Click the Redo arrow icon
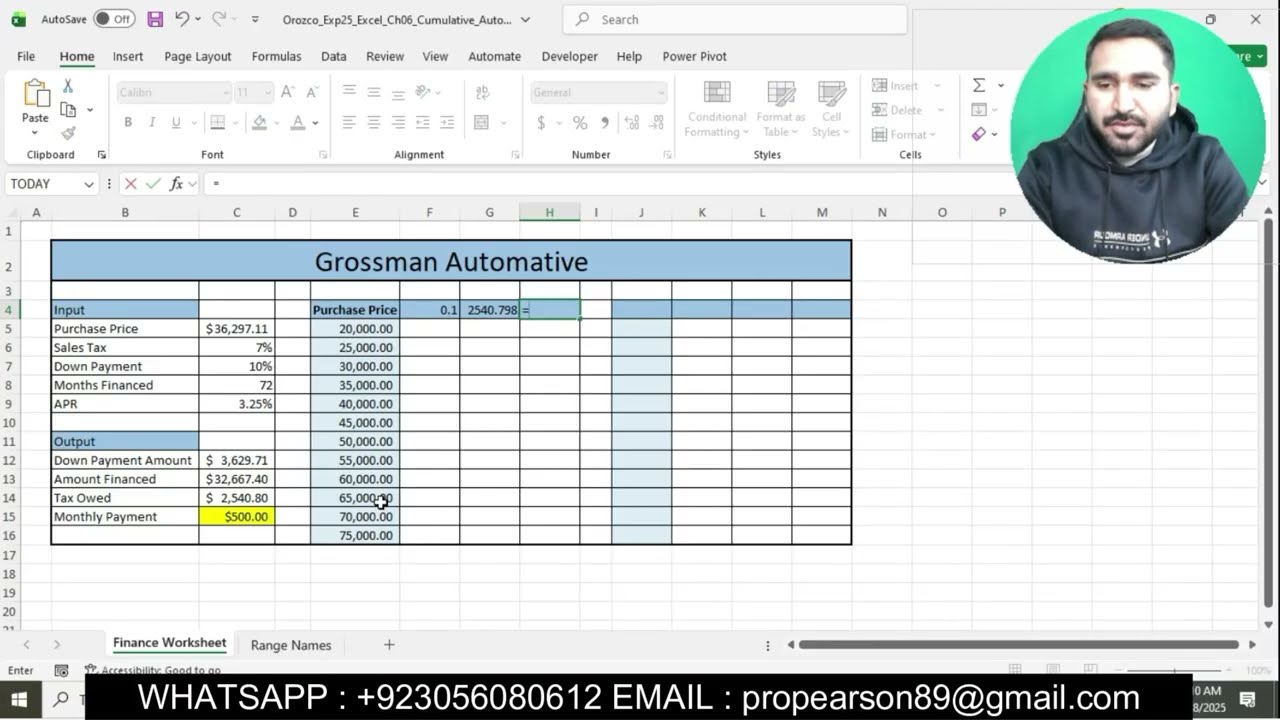 [219, 19]
